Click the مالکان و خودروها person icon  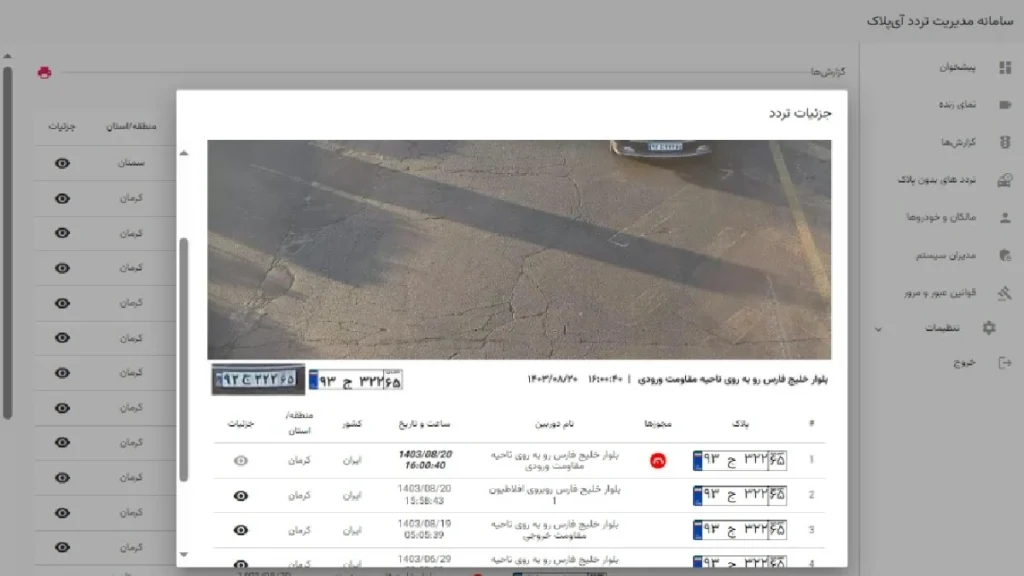1004,217
